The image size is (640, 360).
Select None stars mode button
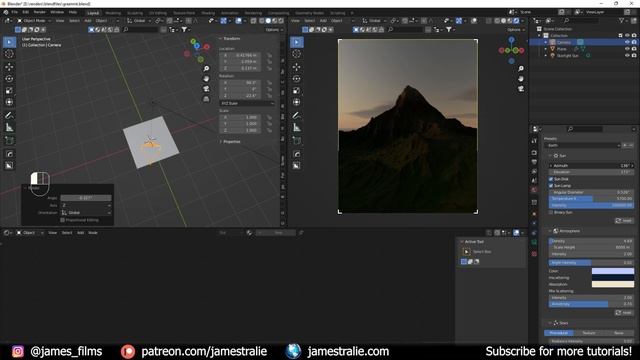pos(619,333)
